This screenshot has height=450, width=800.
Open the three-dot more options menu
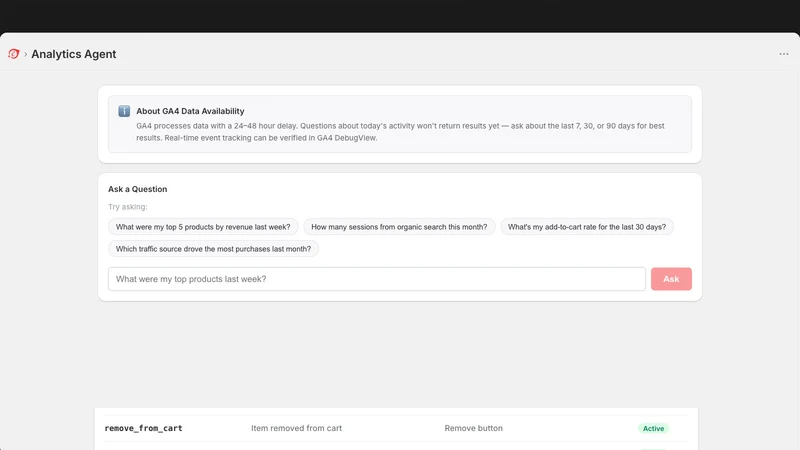784,54
